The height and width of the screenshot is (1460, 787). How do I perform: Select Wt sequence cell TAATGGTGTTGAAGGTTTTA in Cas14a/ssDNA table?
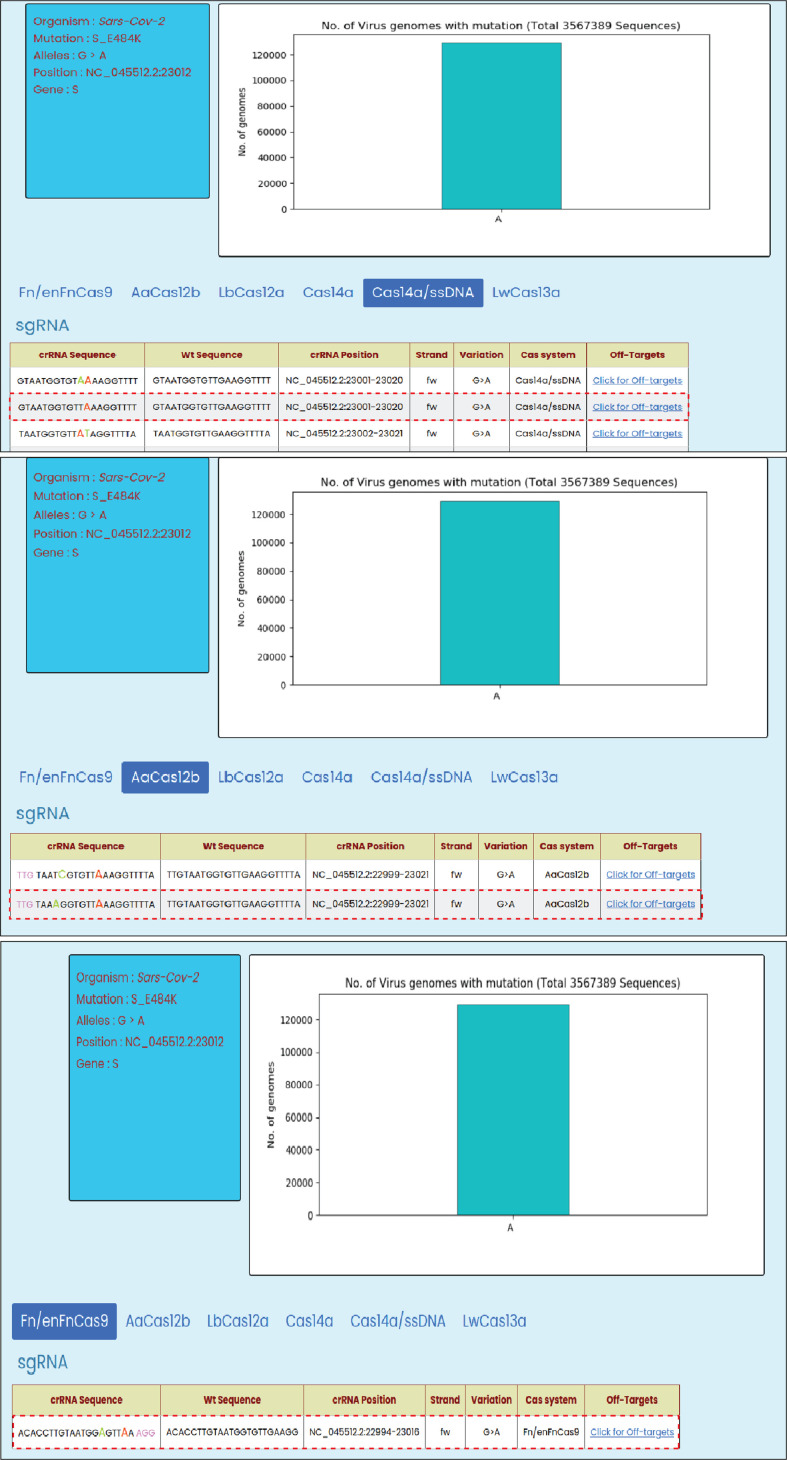212,434
